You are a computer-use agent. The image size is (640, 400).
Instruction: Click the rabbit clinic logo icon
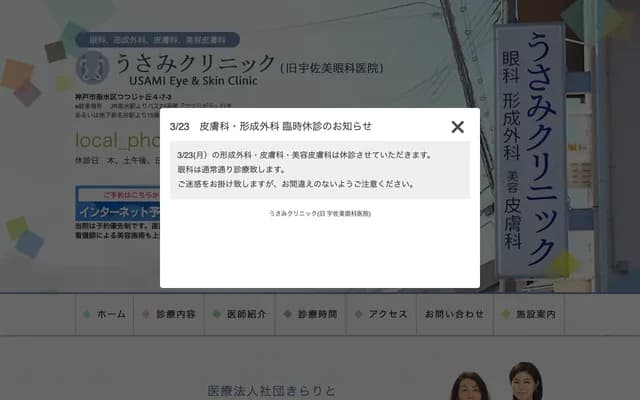coord(90,66)
